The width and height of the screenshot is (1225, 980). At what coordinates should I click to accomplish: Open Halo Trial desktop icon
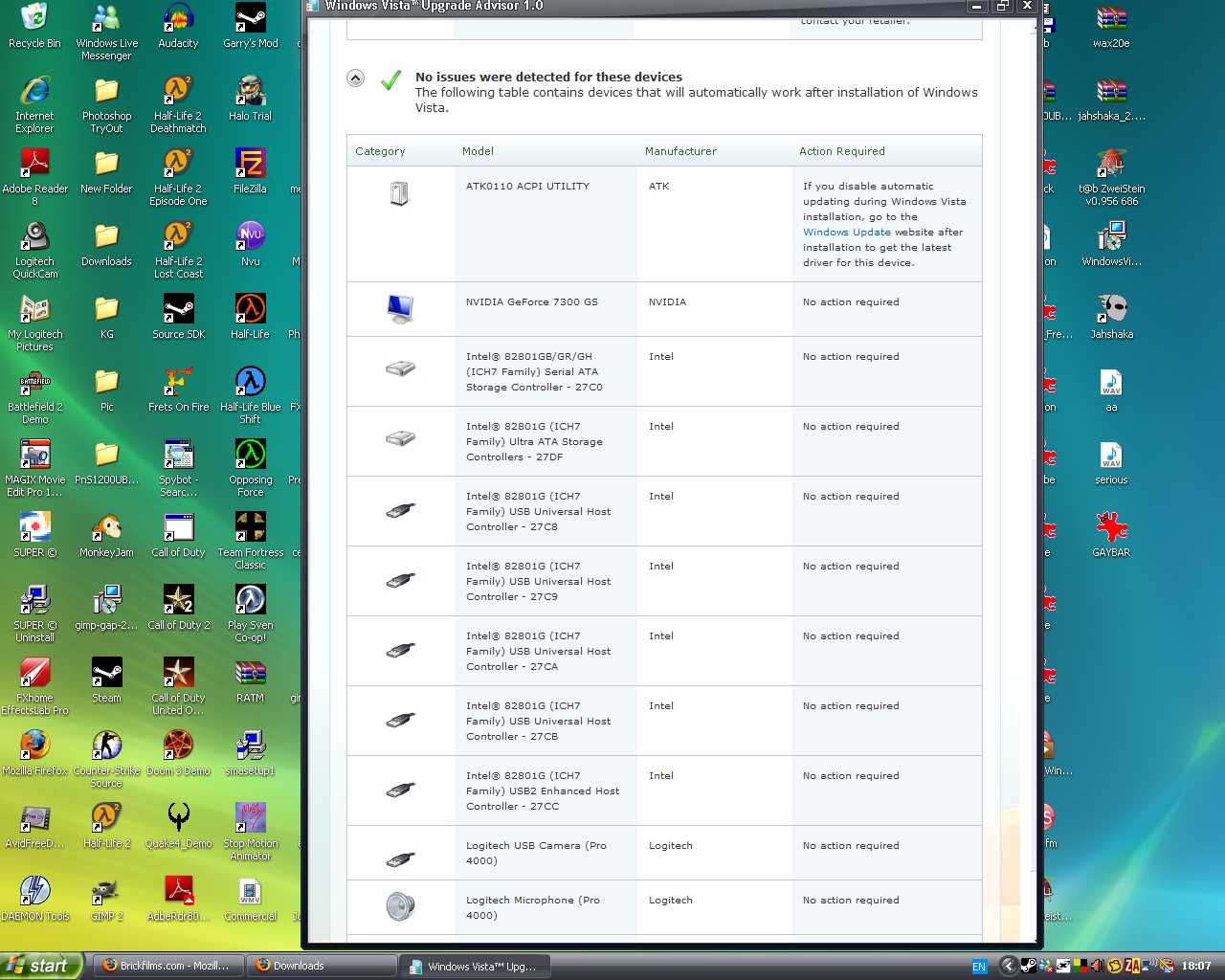[251, 100]
